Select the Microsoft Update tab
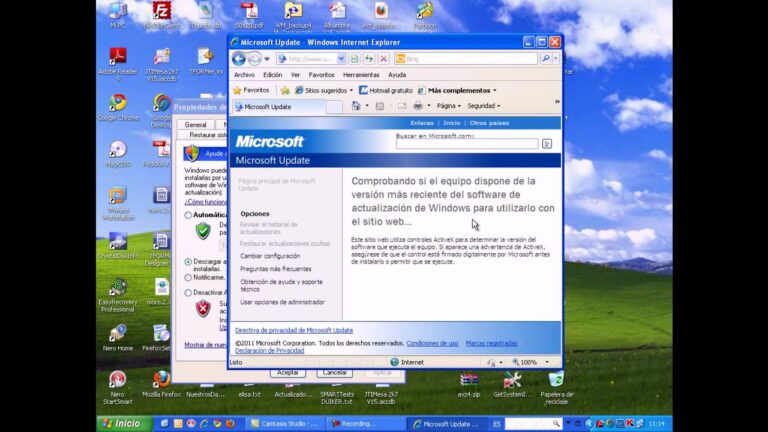Image resolution: width=768 pixels, height=432 pixels. [x=278, y=107]
